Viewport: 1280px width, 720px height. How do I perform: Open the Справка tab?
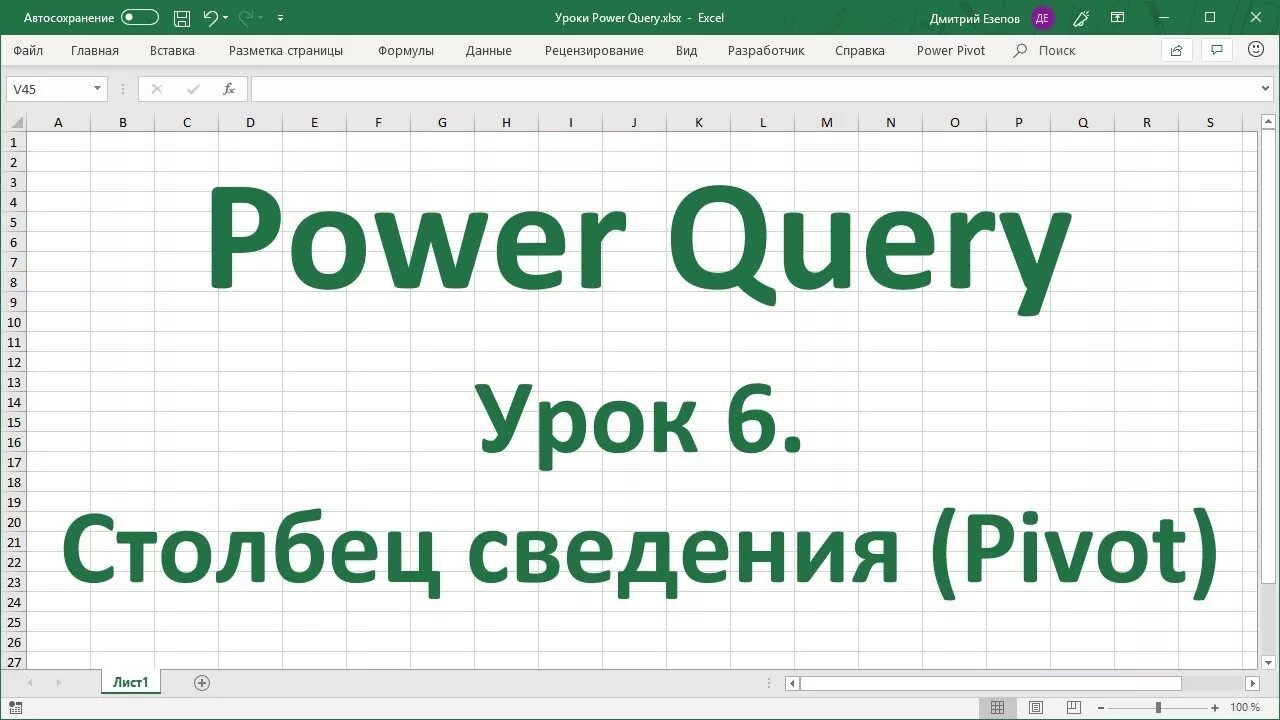pyautogui.click(x=860, y=51)
